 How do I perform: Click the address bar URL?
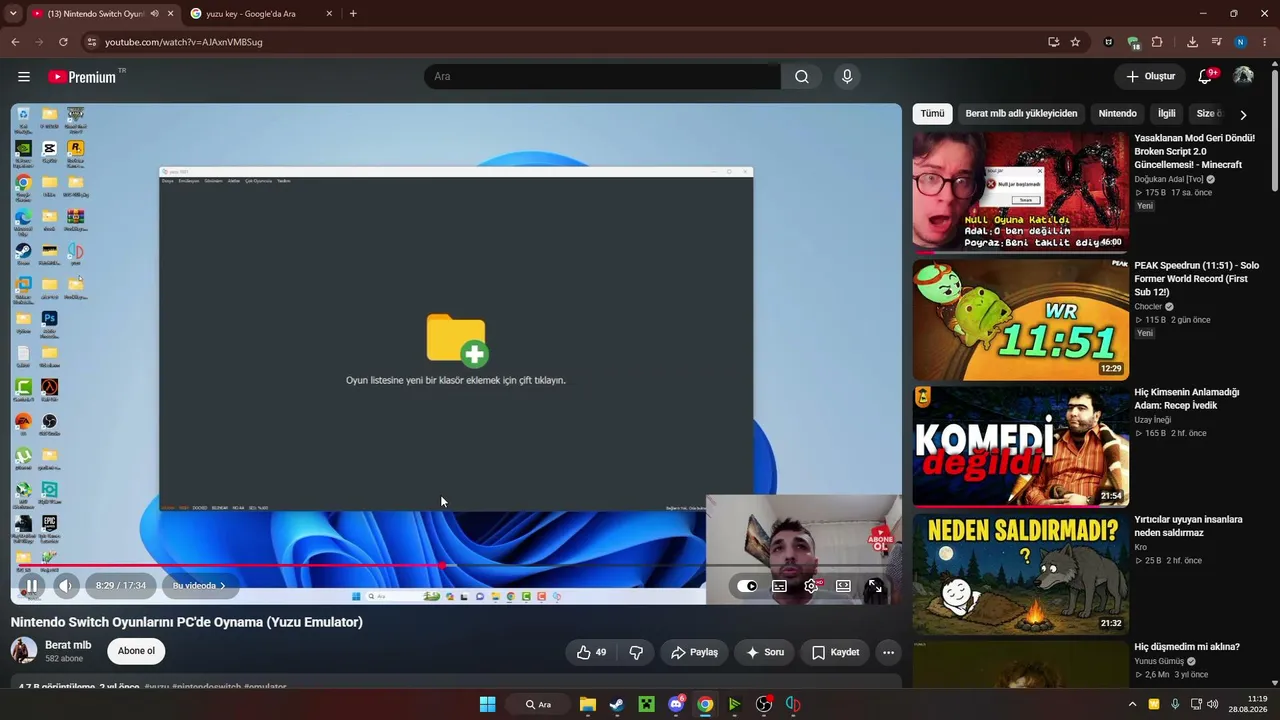pos(184,42)
